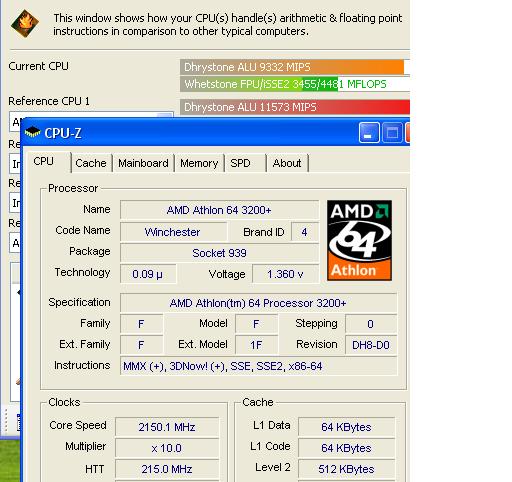512x482 pixels.
Task: Minimize the CPU-Z window
Action: (369, 133)
